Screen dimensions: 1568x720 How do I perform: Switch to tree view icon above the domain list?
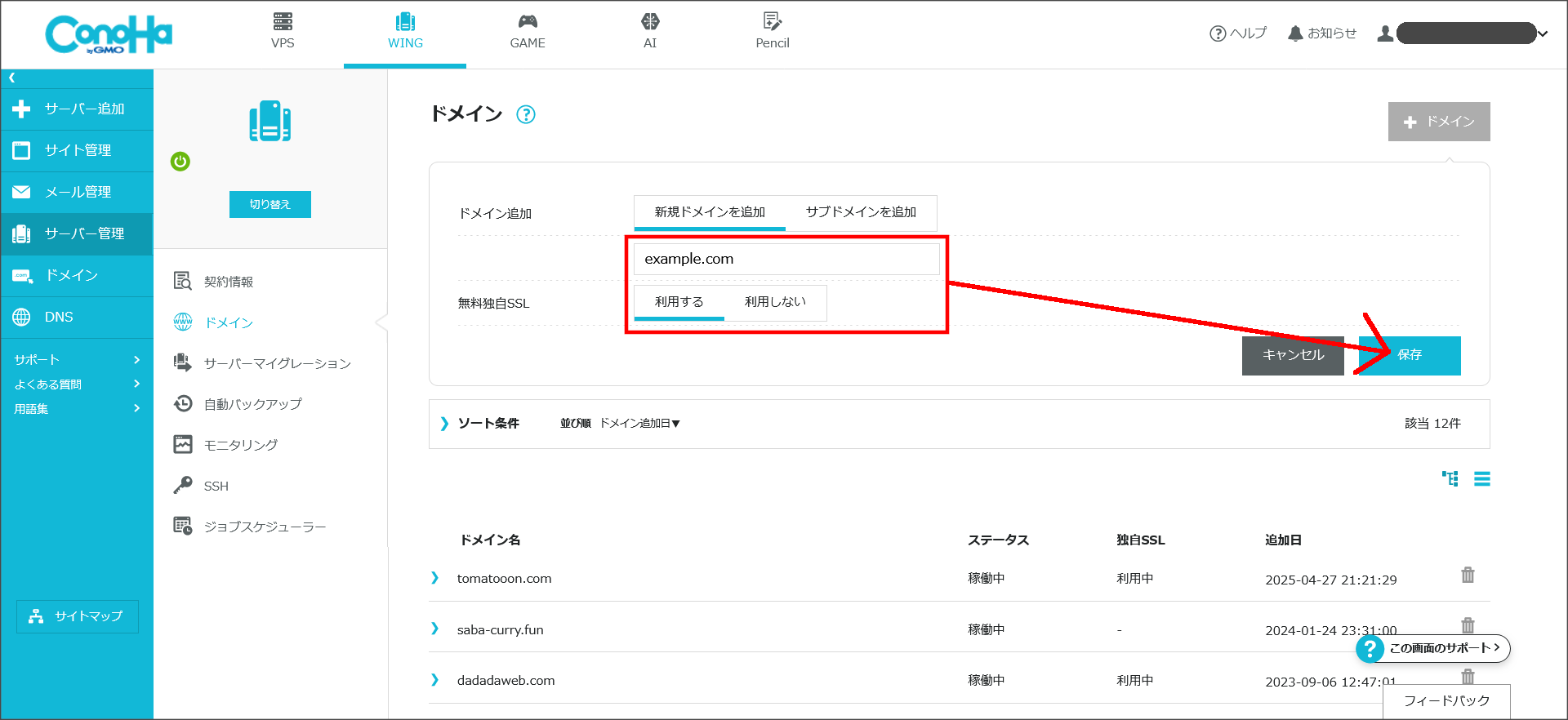click(1450, 479)
